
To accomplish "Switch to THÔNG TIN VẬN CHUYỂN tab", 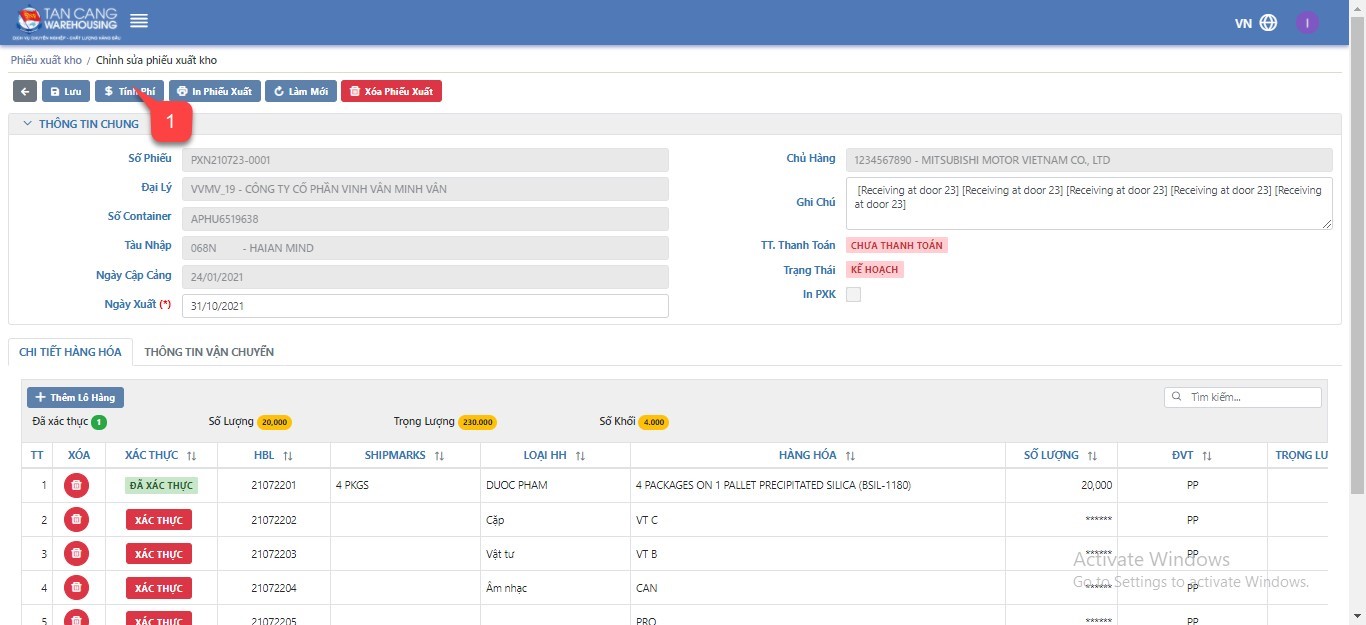I will 209,352.
